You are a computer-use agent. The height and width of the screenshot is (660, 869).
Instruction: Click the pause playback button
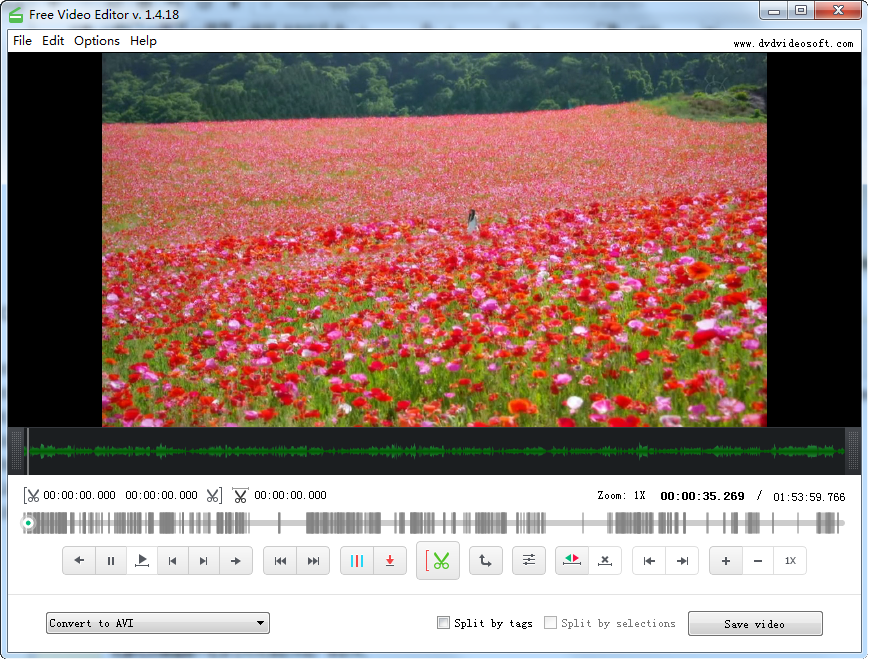(110, 561)
